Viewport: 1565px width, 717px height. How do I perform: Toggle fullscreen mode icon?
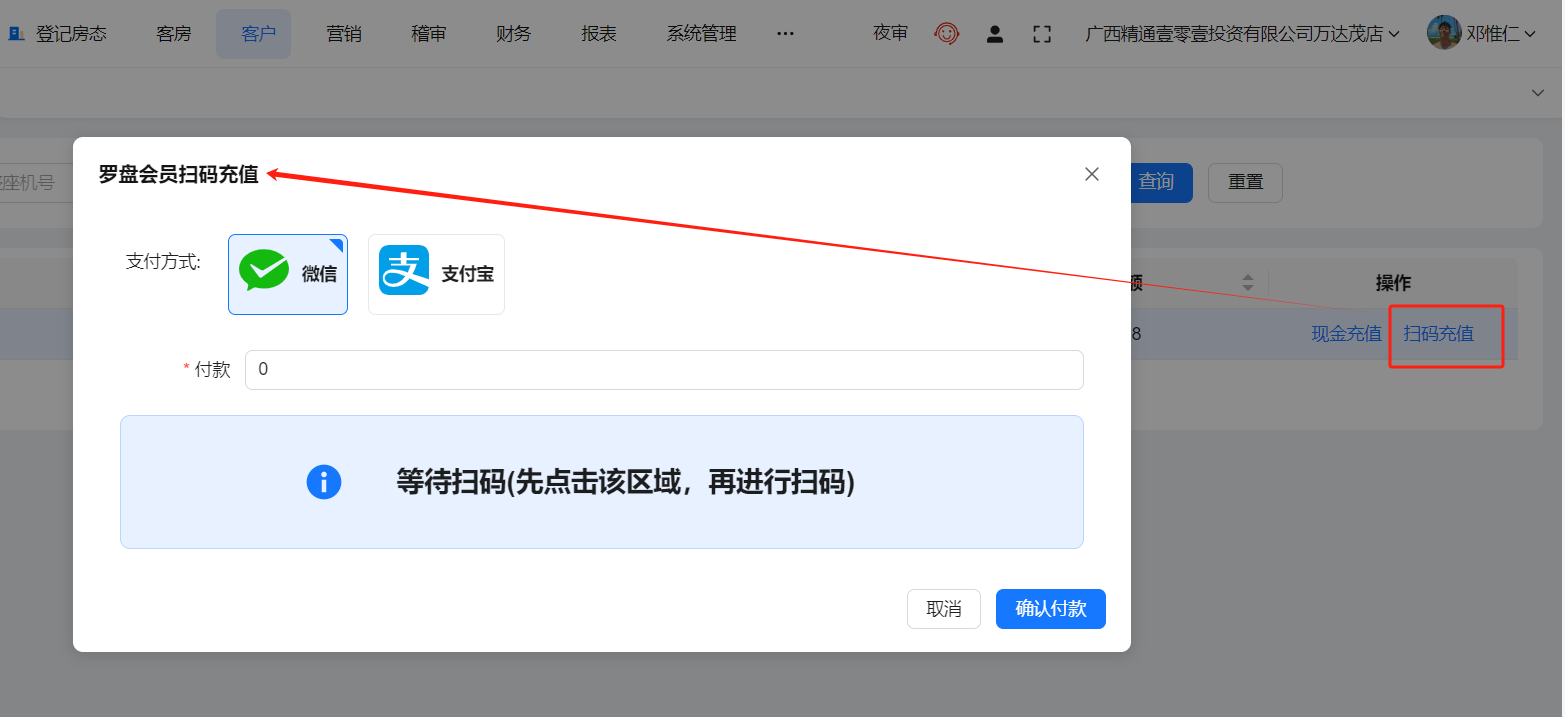pyautogui.click(x=1042, y=34)
